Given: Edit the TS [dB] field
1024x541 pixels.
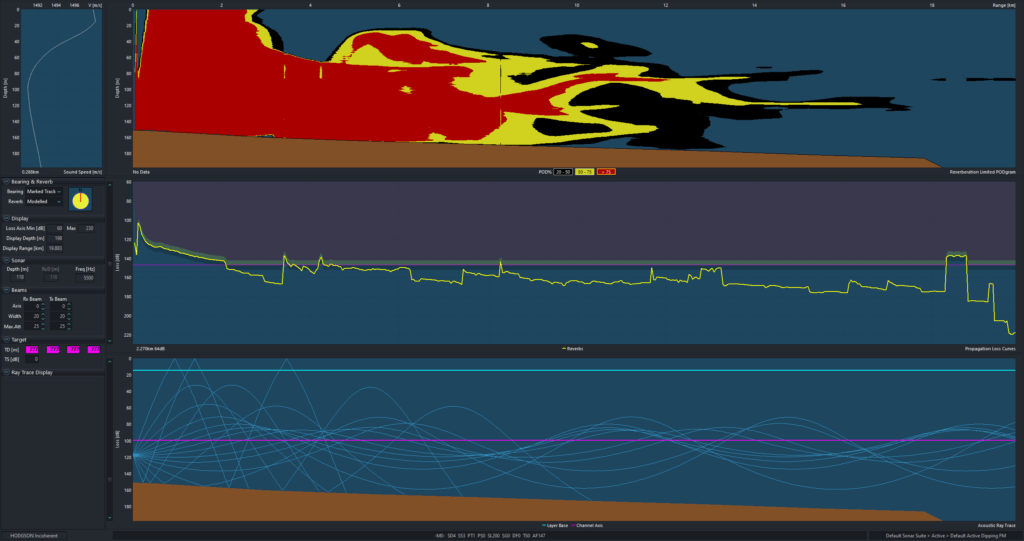Looking at the screenshot, I should (32, 359).
